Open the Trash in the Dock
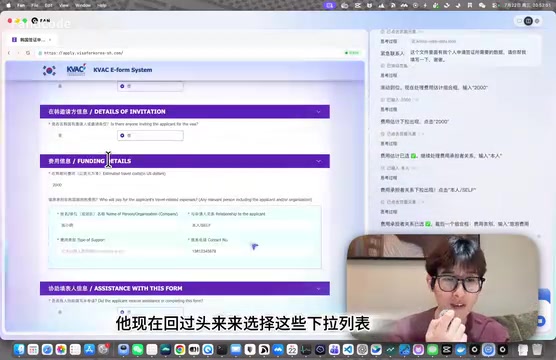 (x=538, y=350)
